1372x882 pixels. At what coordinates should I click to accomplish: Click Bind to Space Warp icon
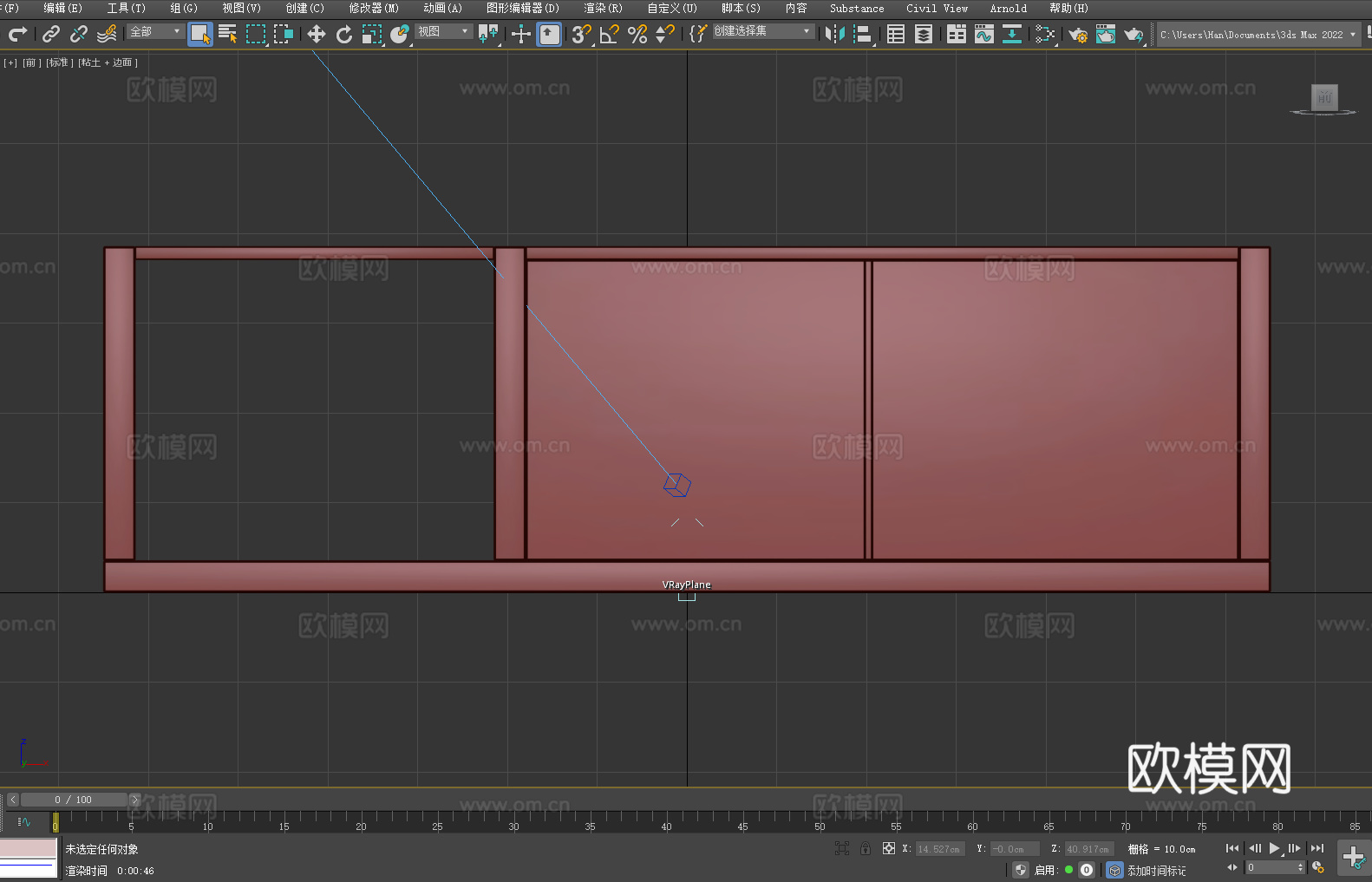coord(107,34)
